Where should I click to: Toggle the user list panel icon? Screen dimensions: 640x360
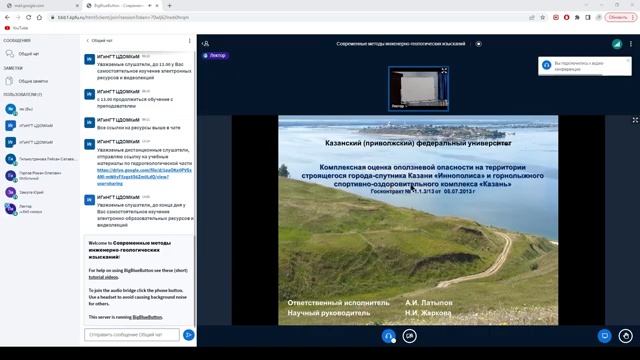click(x=206, y=44)
